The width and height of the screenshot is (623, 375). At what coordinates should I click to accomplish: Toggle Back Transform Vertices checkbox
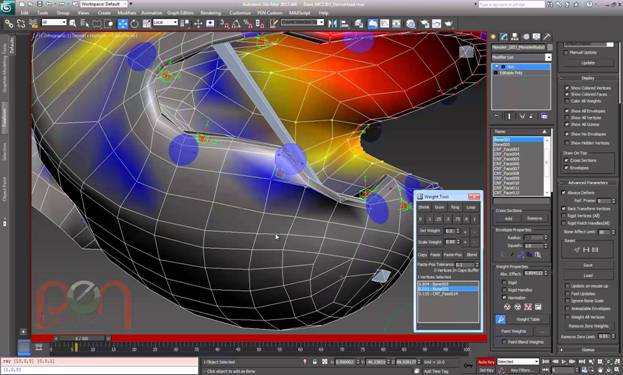click(563, 208)
